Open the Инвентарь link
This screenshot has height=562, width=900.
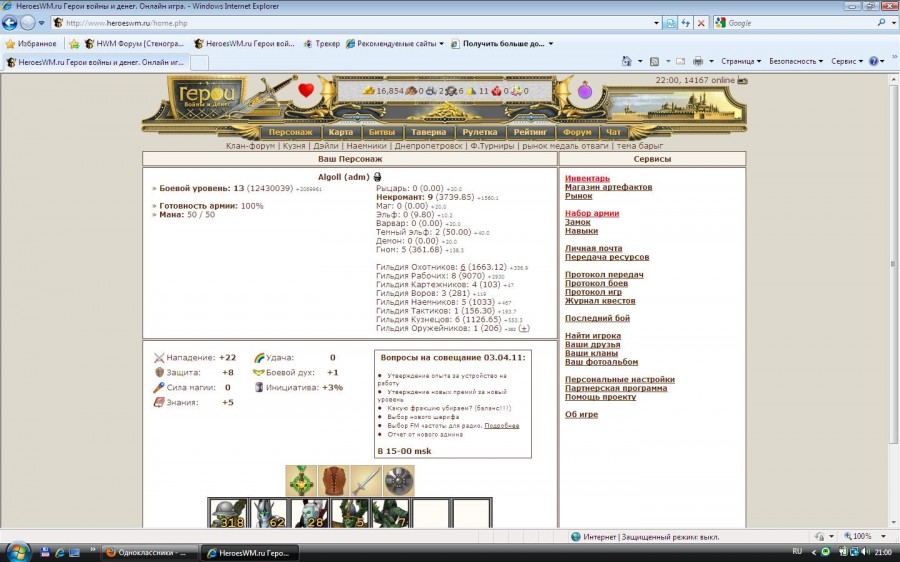tap(587, 179)
